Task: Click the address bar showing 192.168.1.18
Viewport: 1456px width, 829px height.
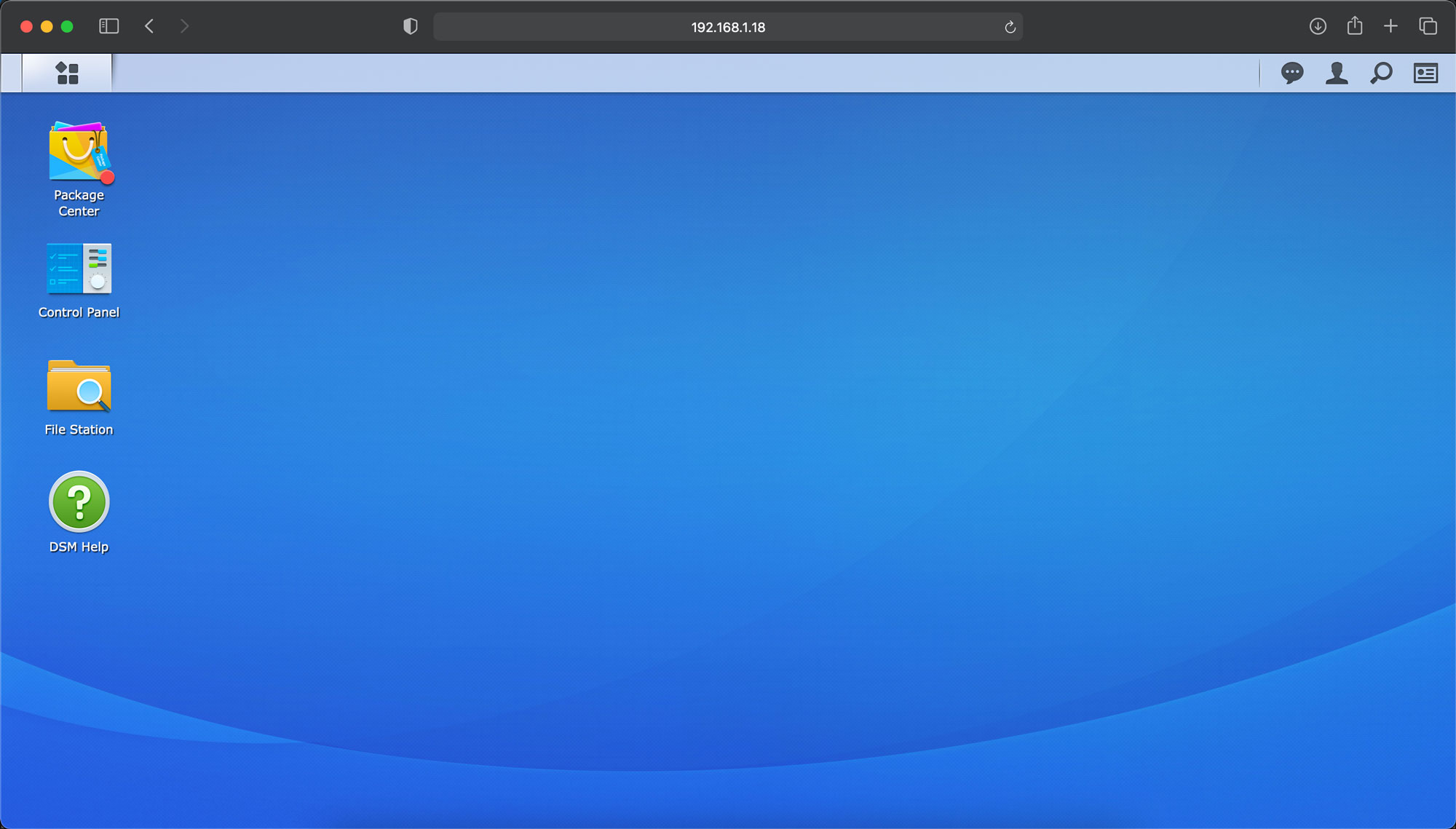Action: (727, 27)
